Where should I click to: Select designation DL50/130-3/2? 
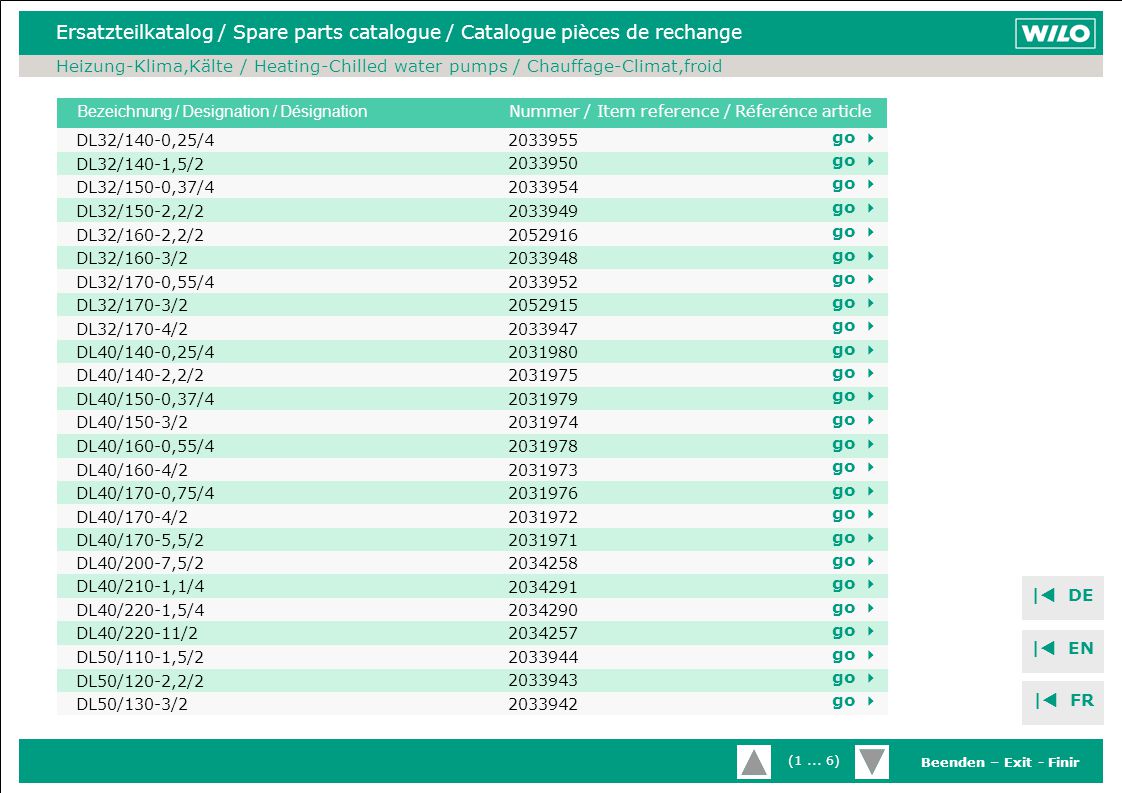(132, 704)
